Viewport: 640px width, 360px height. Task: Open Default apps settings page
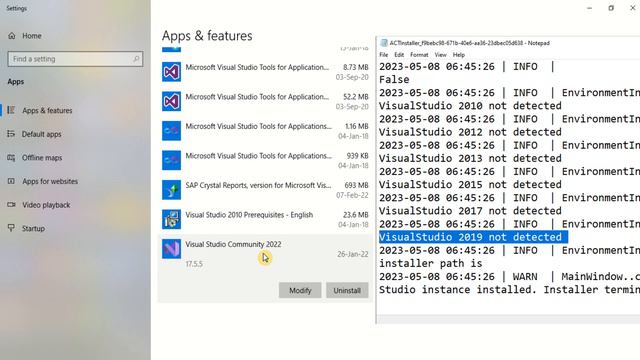[42, 134]
